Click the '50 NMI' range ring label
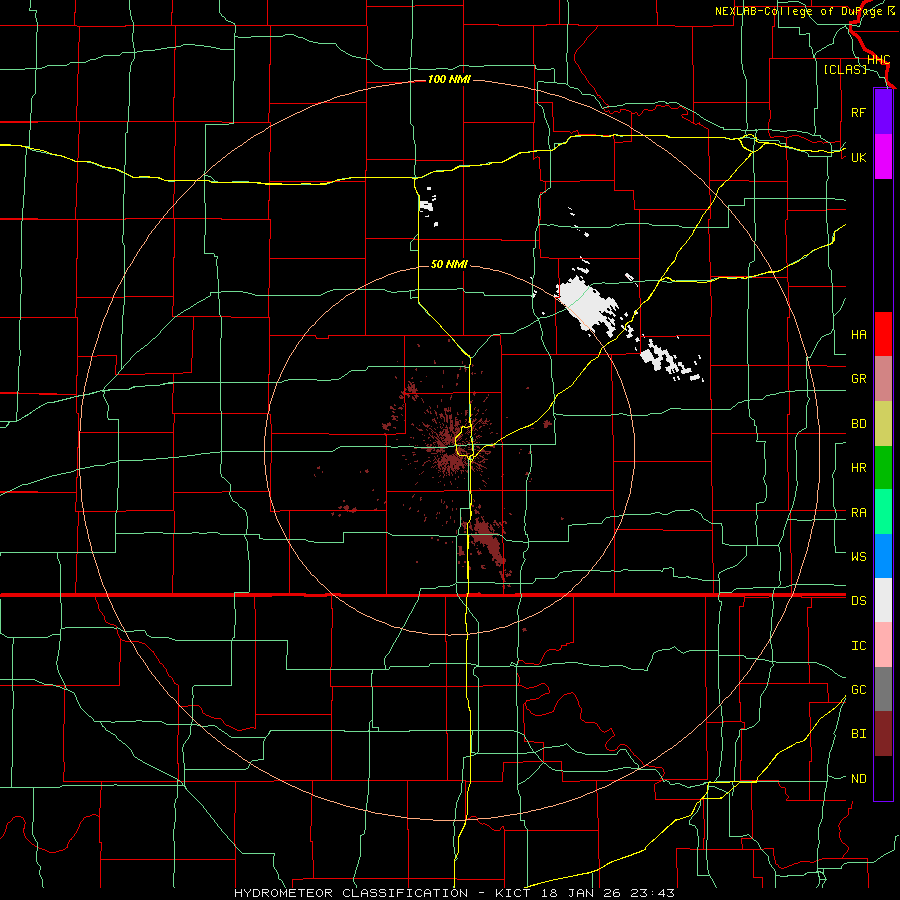The image size is (900, 900). coord(449,264)
